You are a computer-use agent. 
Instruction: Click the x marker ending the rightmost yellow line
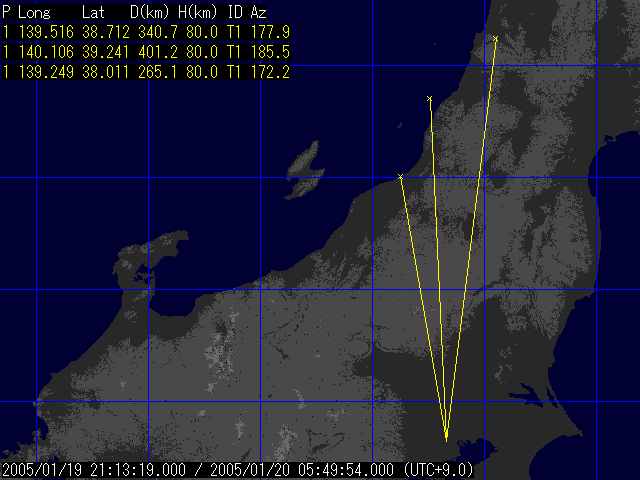(x=496, y=39)
